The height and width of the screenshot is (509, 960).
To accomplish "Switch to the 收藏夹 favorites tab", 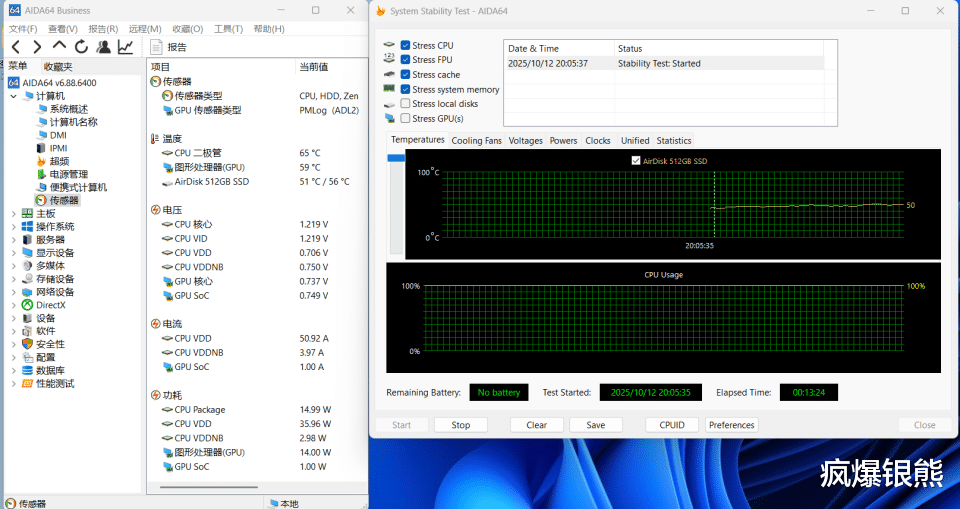I will point(58,67).
